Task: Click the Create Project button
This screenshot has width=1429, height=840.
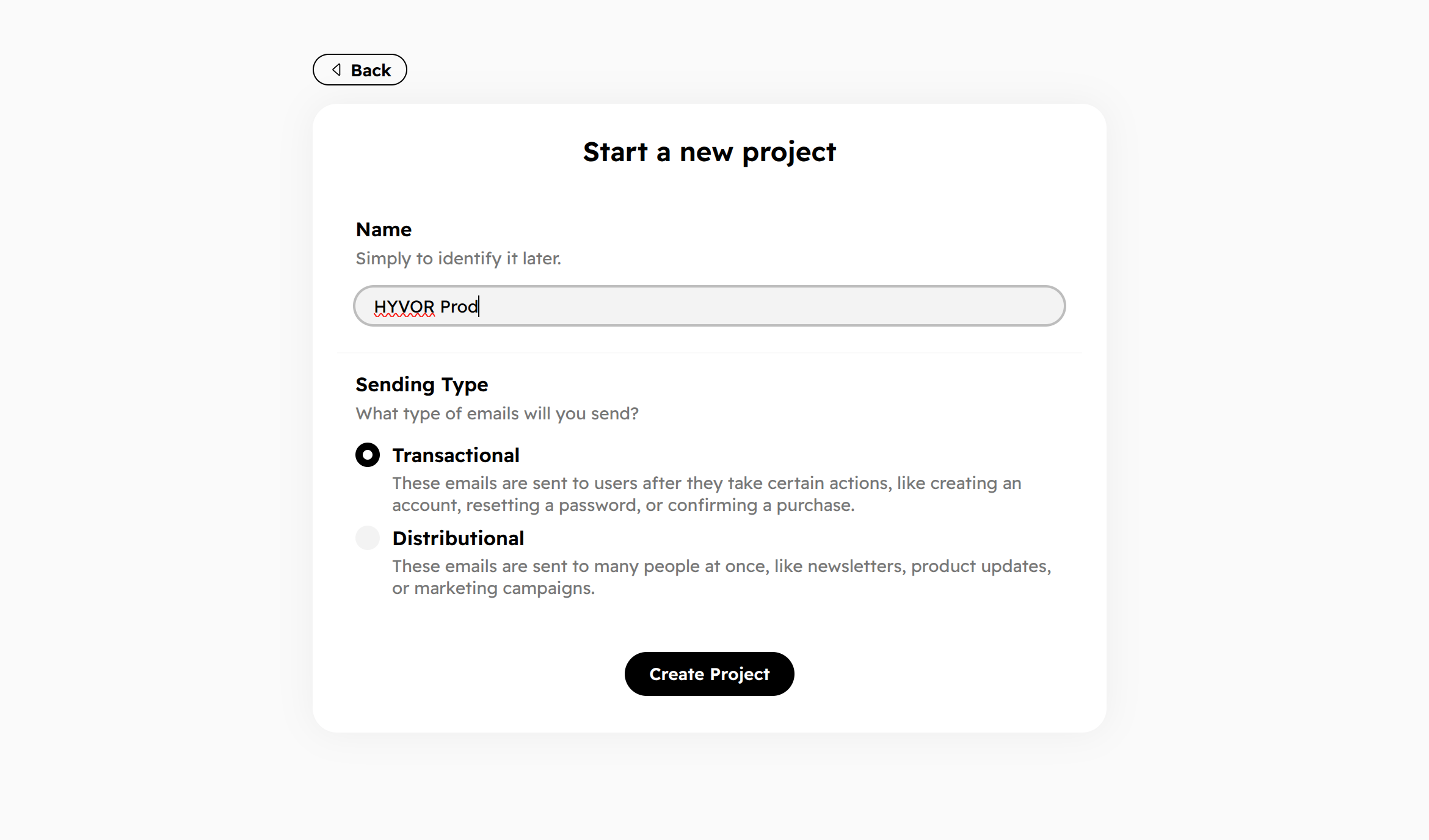Action: [709, 674]
